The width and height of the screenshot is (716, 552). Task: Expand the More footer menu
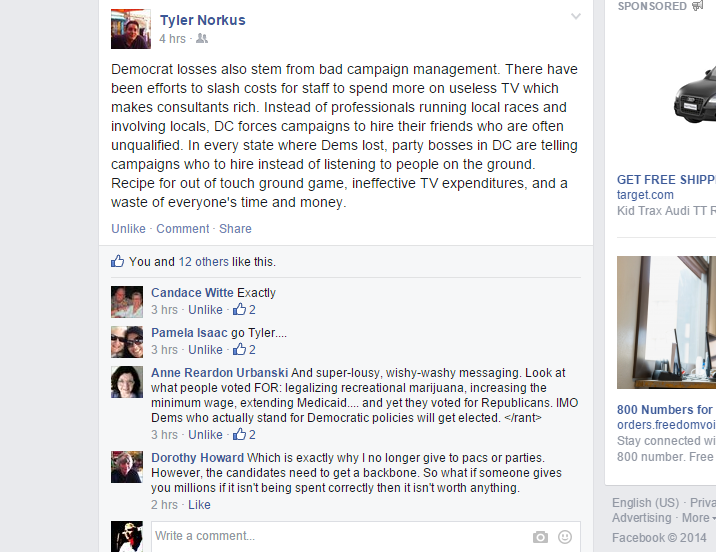698,518
